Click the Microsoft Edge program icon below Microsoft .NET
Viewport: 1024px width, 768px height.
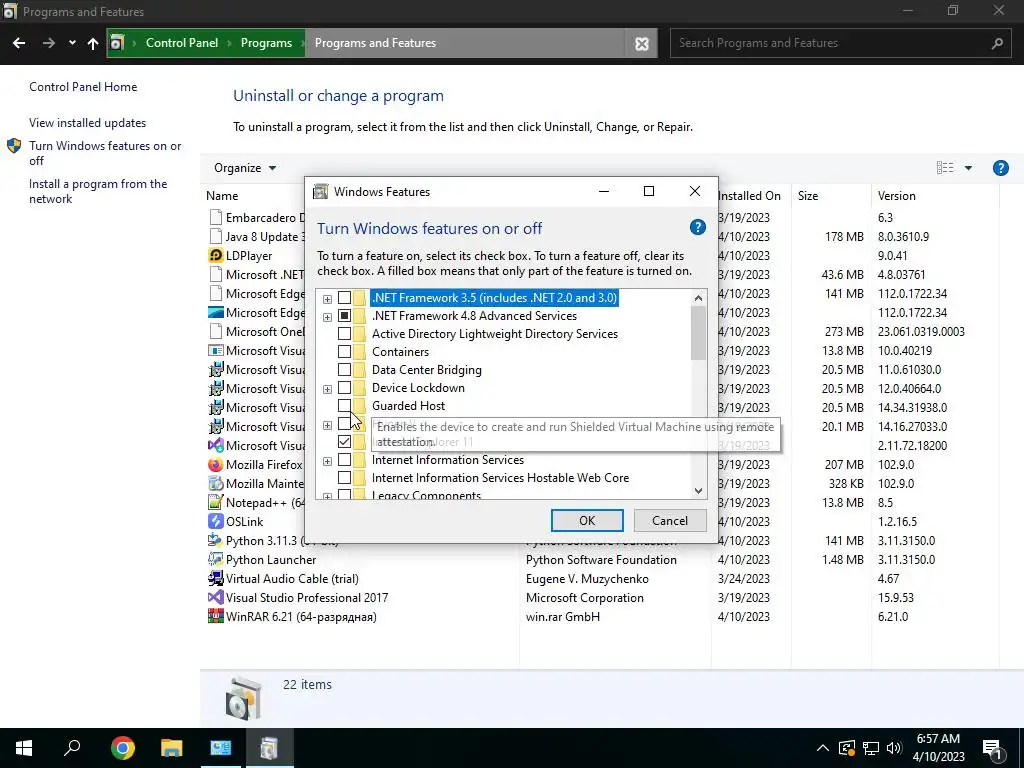pyautogui.click(x=216, y=293)
